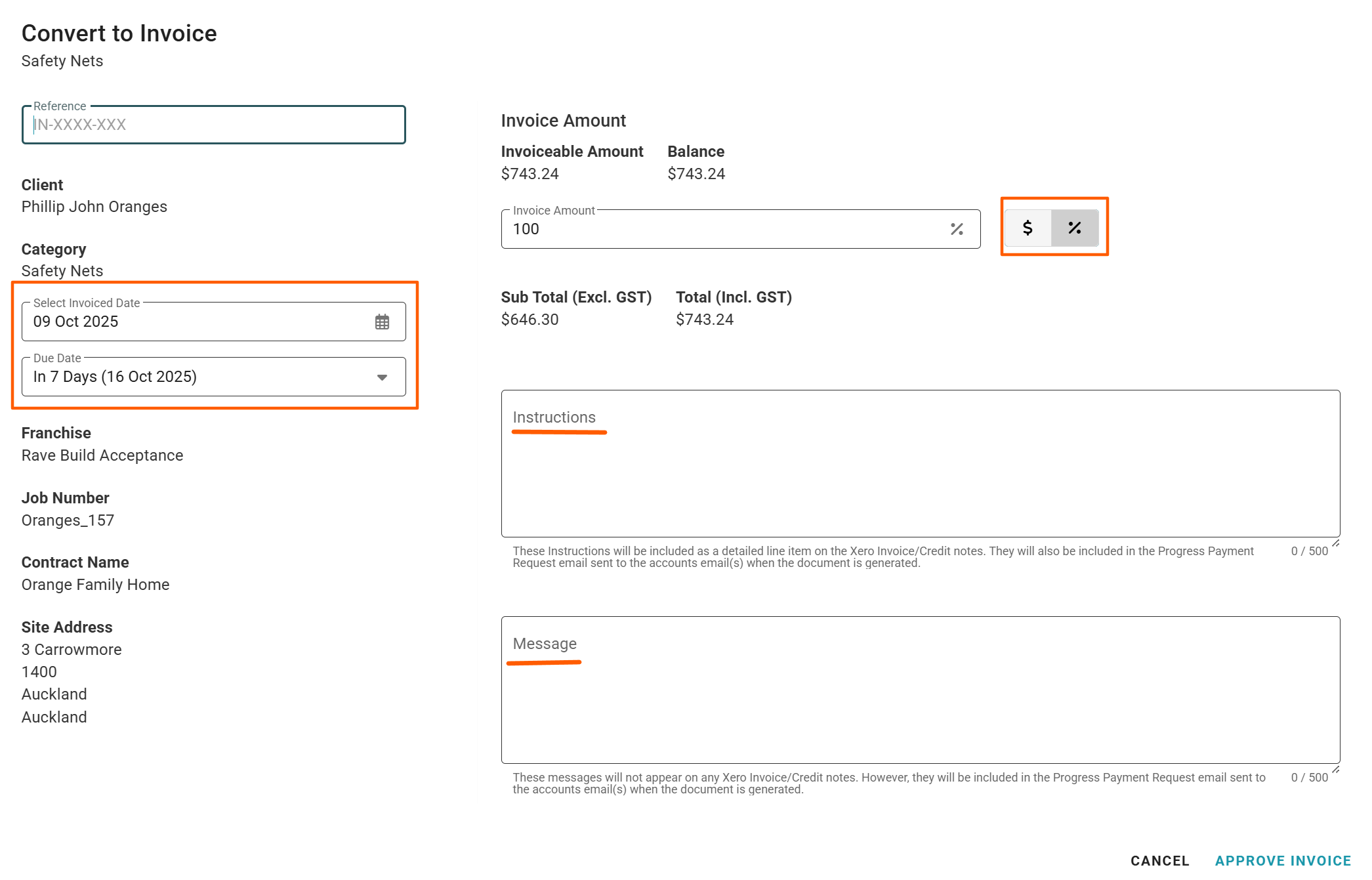Open the invoiced date calendar icon
This screenshot has width=1372, height=880.
[382, 322]
